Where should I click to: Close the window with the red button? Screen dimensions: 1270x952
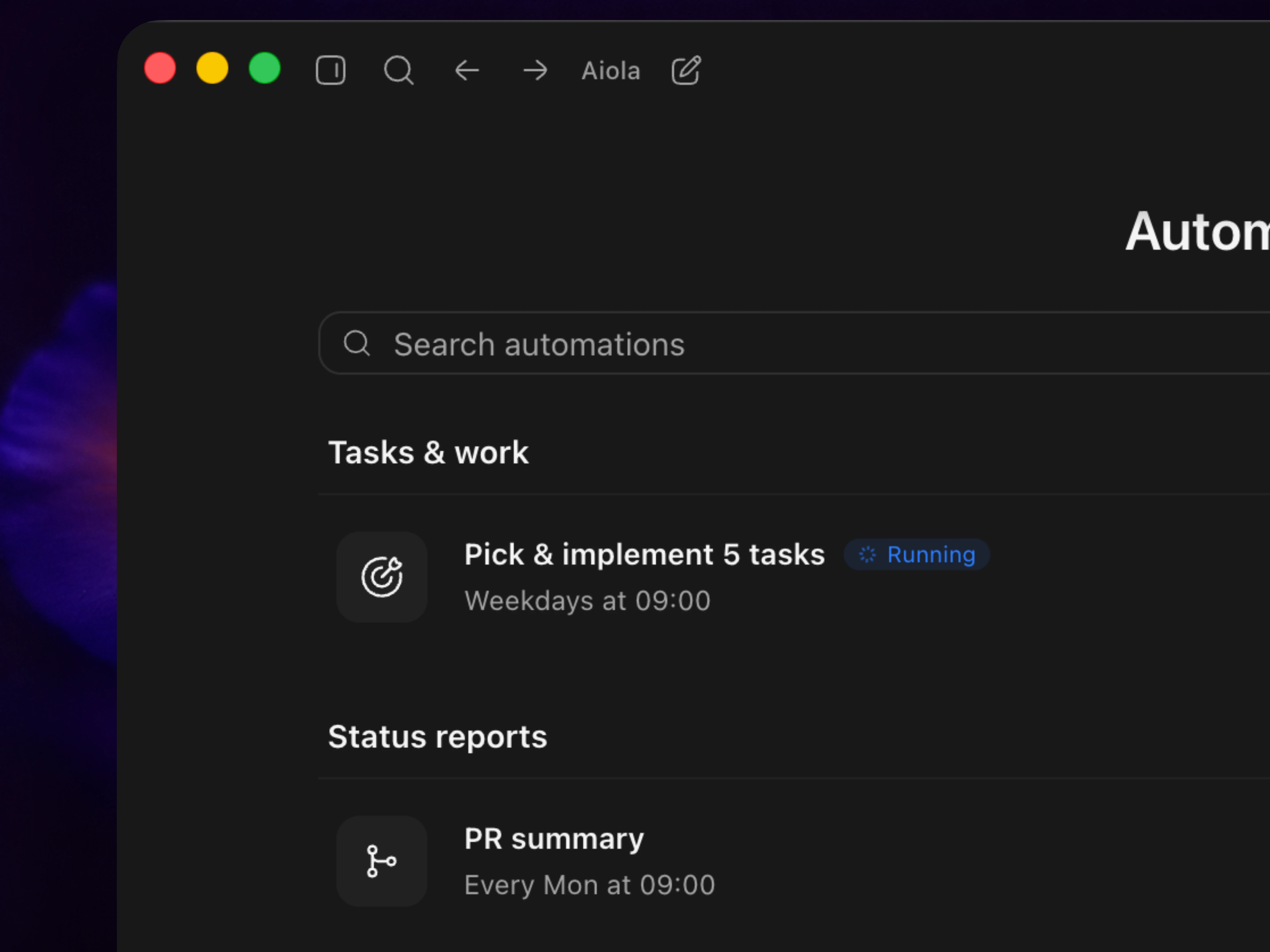[160, 68]
